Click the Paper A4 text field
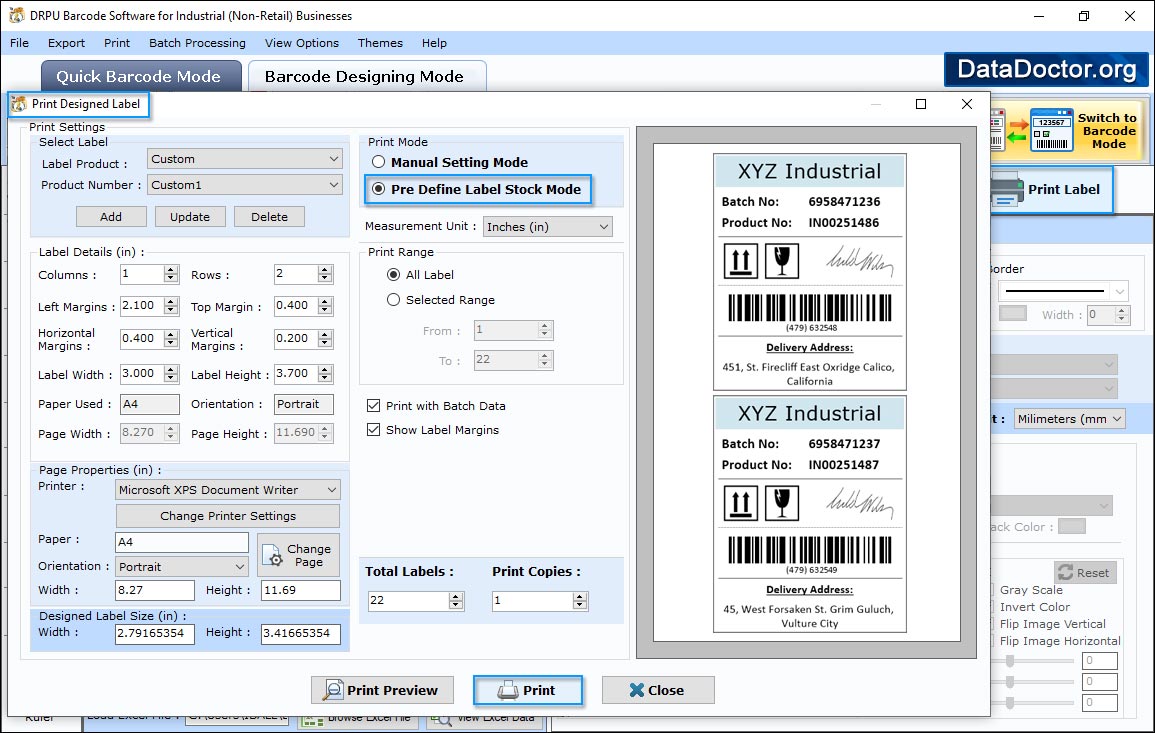Viewport: 1155px width, 733px height. click(182, 542)
